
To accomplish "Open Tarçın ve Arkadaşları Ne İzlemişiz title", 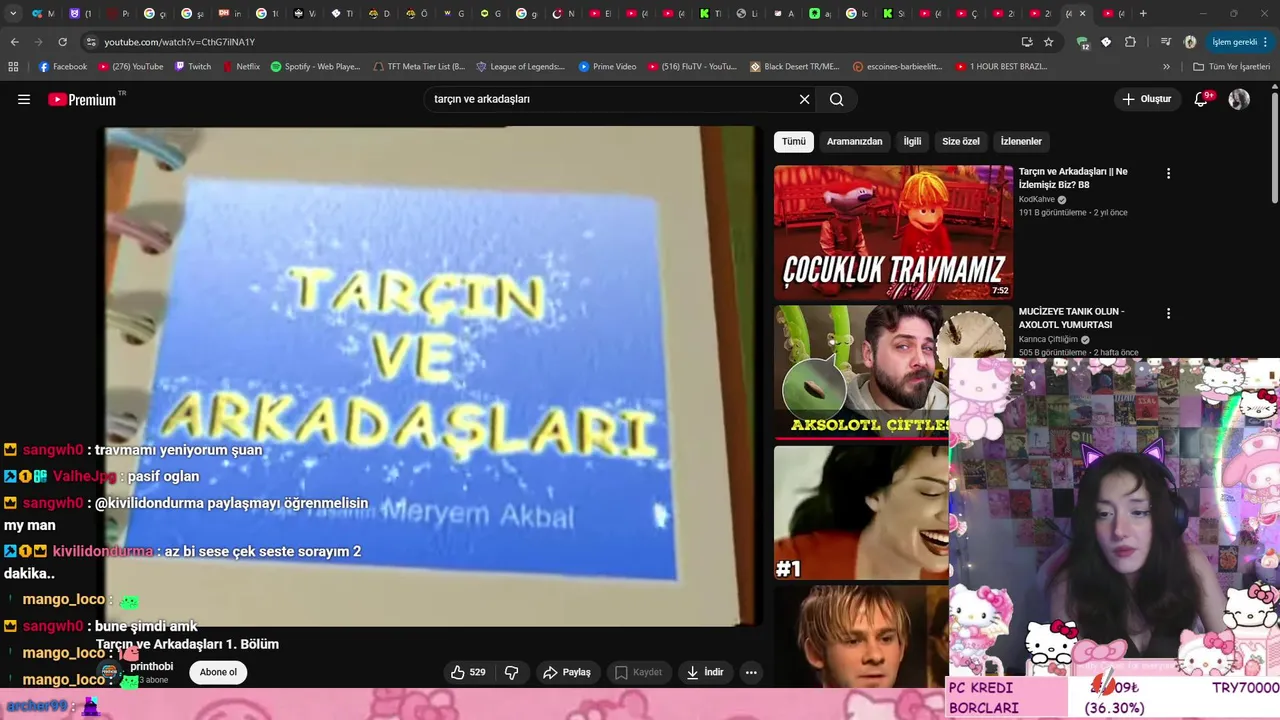I will (1073, 178).
